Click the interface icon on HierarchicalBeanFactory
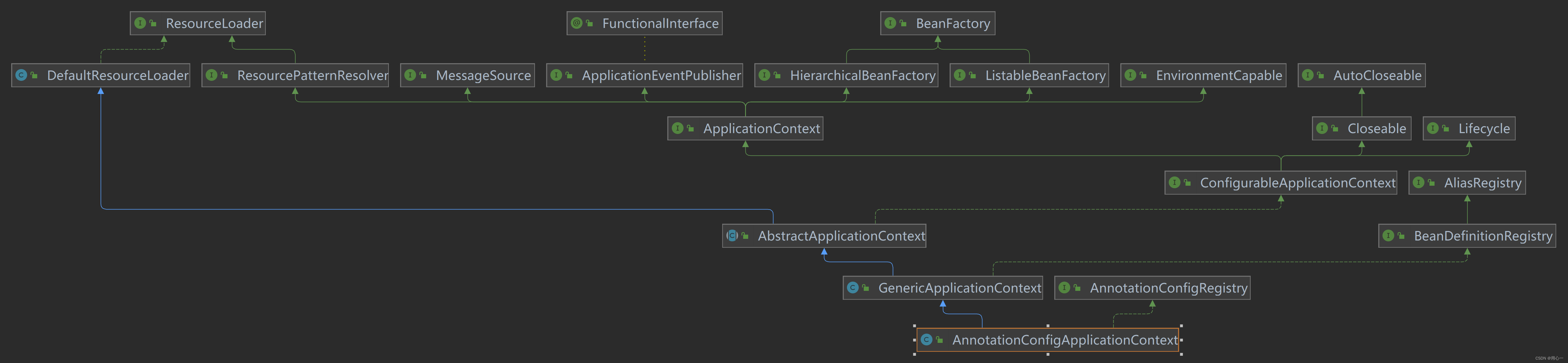This screenshot has height=363, width=1568. (x=764, y=76)
